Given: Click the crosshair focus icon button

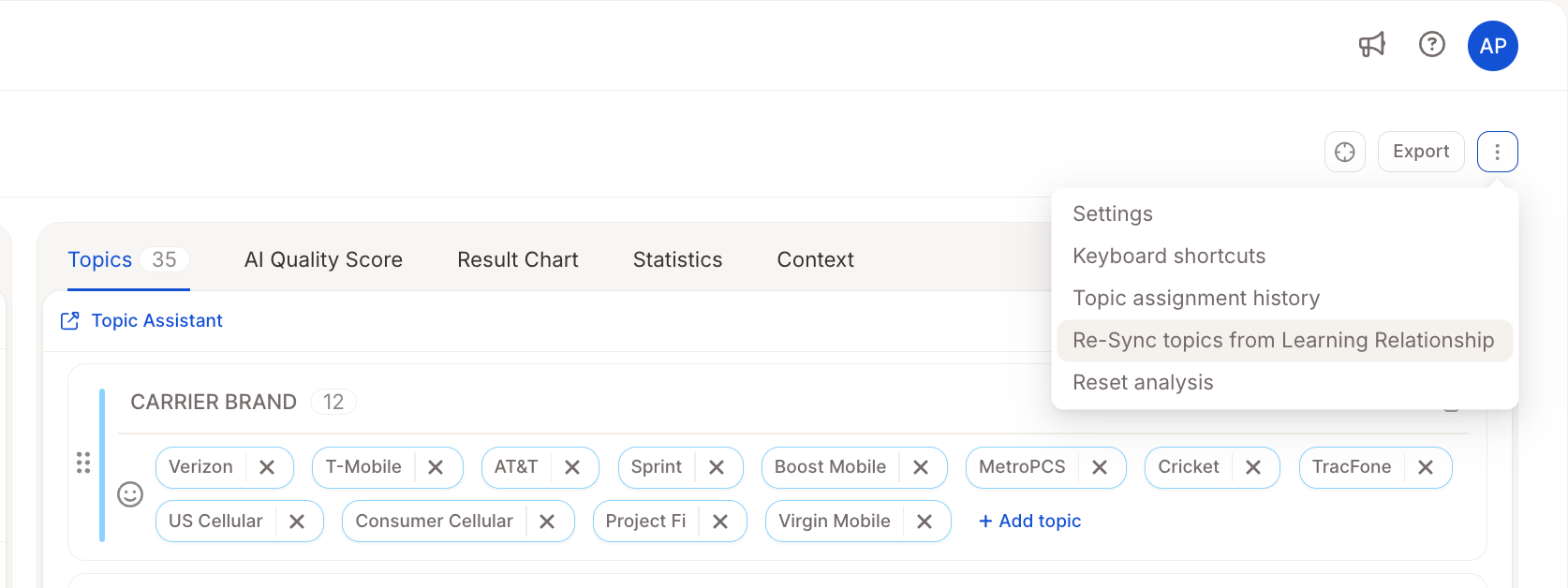Looking at the screenshot, I should [x=1345, y=152].
